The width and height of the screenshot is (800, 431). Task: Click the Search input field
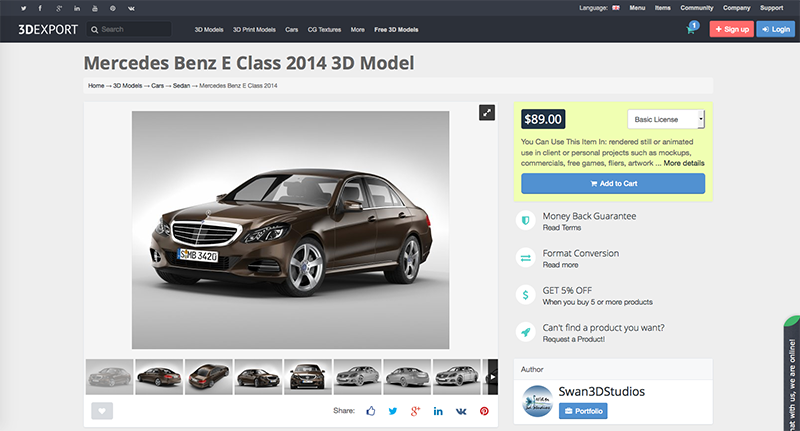tap(130, 30)
